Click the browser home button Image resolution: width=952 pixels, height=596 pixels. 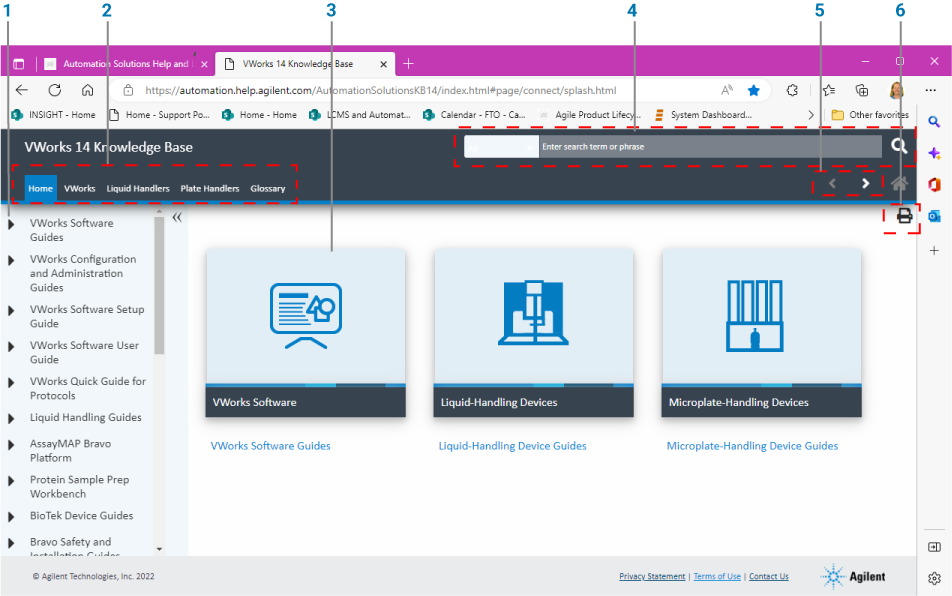coord(87,90)
